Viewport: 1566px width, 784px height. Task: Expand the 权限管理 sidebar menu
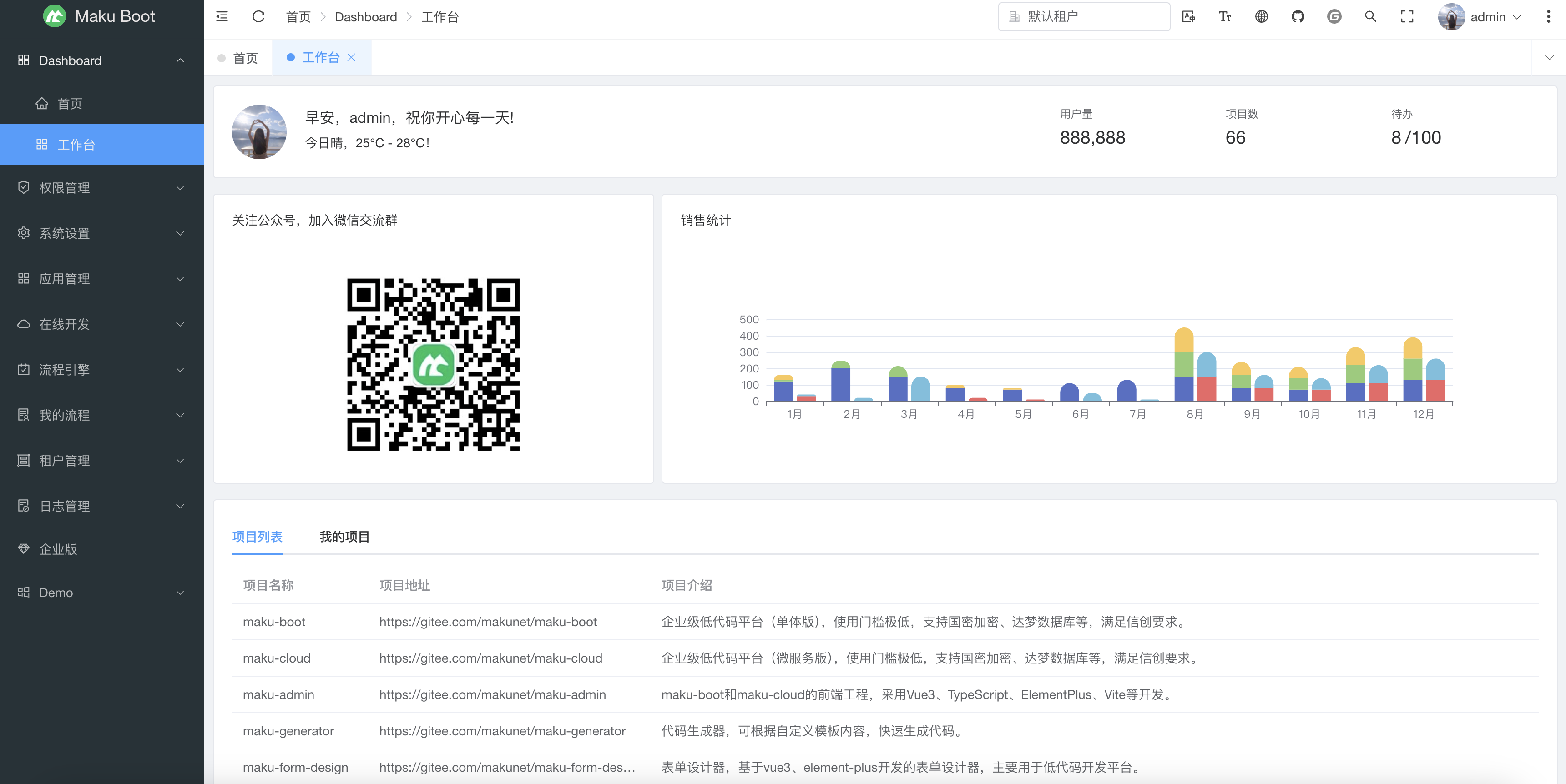coord(101,188)
